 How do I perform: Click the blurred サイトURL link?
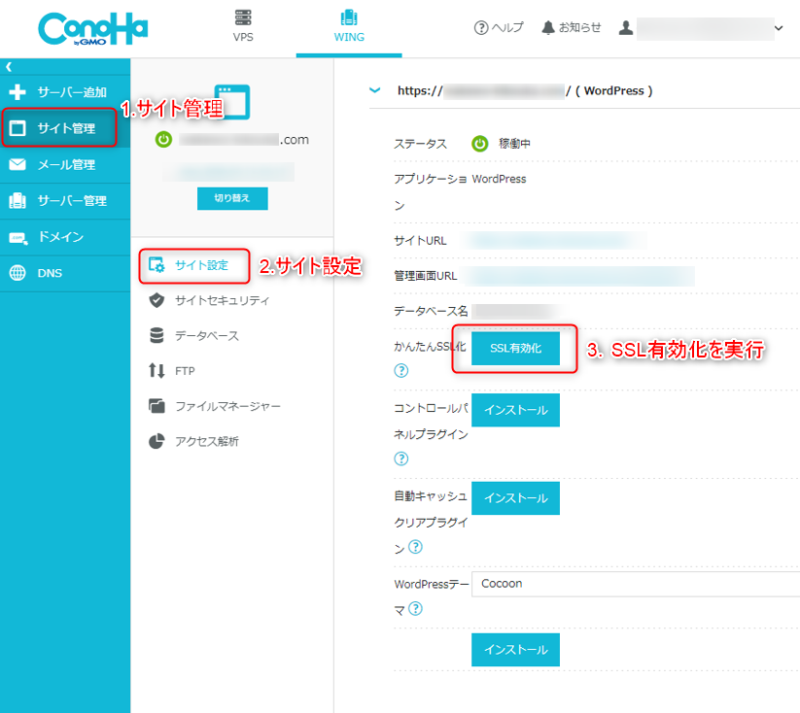point(555,240)
